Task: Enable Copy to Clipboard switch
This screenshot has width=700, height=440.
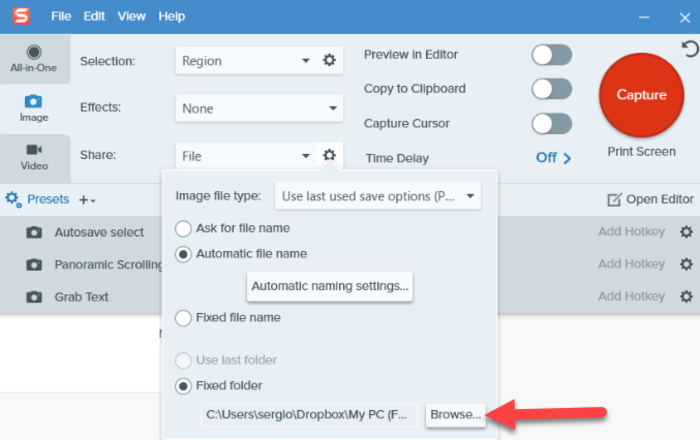Action: [x=551, y=89]
